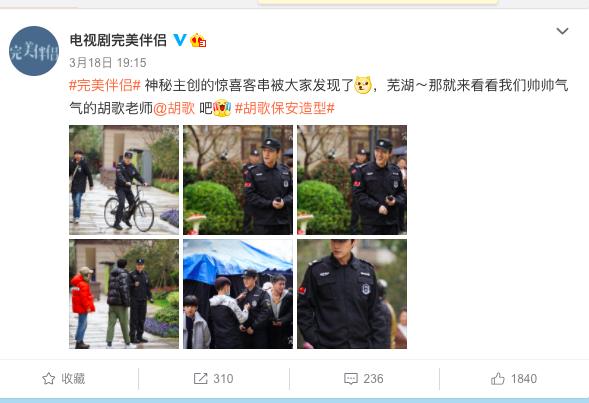Click the blue verified V badge
The image size is (589, 403).
coord(180,40)
